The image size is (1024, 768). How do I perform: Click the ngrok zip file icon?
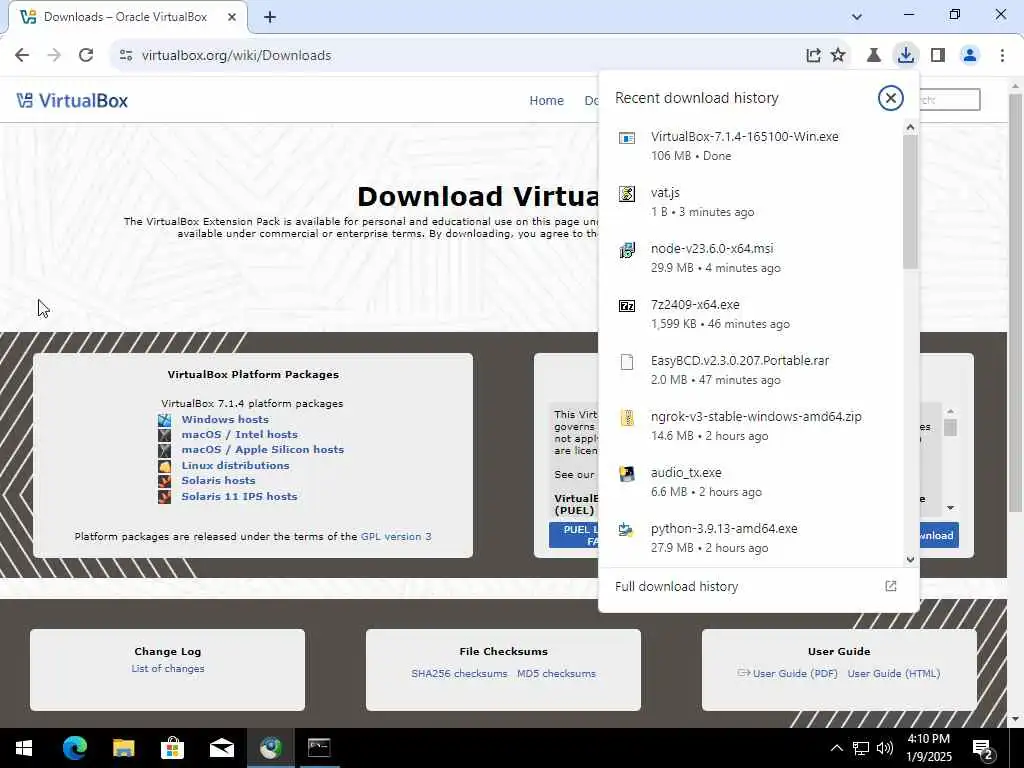627,418
